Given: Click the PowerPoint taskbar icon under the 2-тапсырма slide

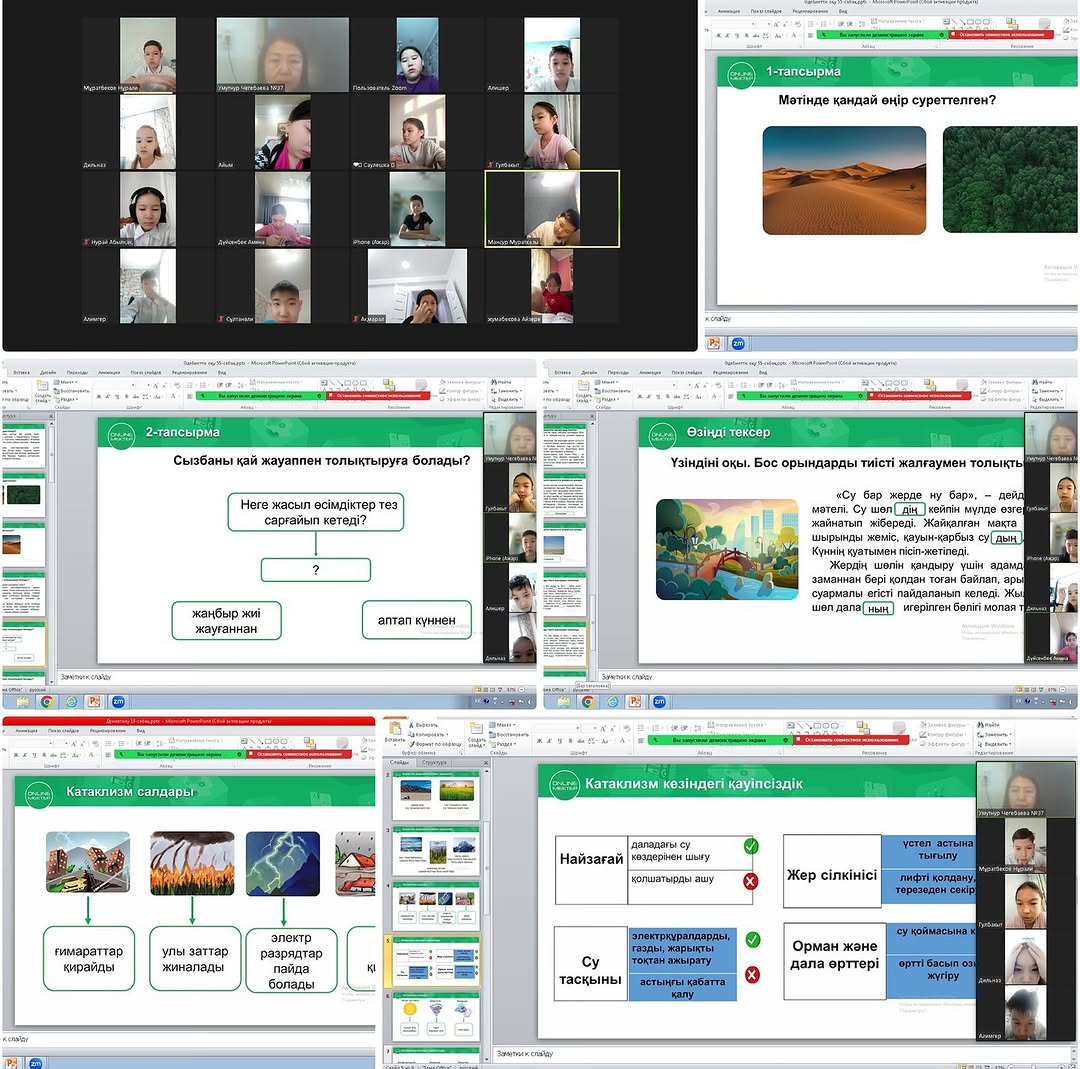Looking at the screenshot, I should coord(94,702).
